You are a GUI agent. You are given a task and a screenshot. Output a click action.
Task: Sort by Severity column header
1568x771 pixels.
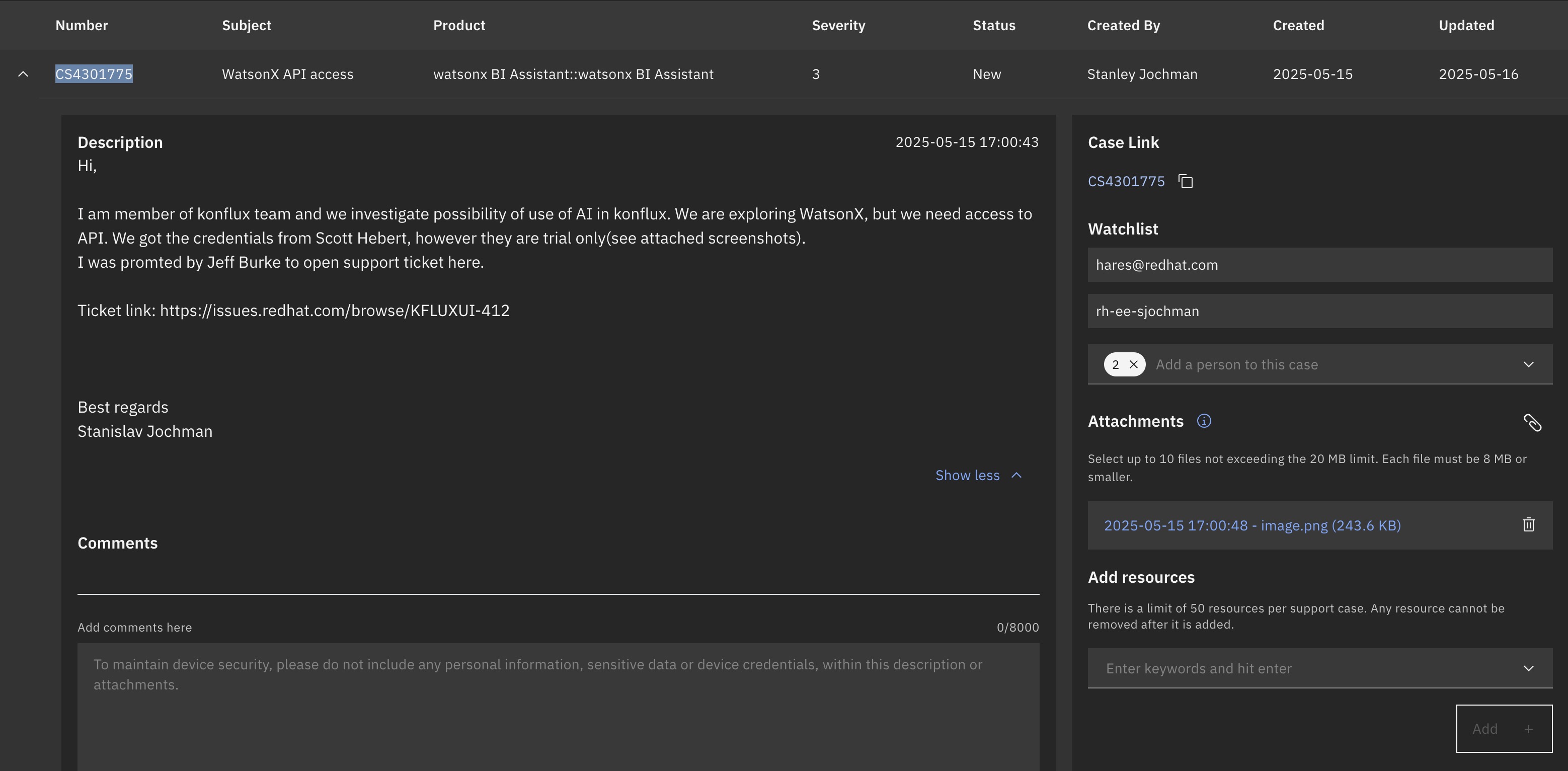point(838,26)
